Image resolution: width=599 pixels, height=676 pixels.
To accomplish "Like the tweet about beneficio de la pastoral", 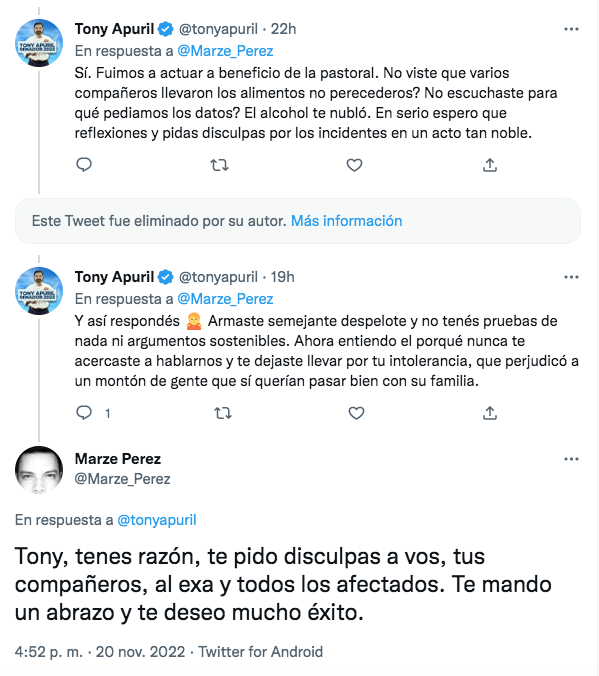I will [x=354, y=165].
